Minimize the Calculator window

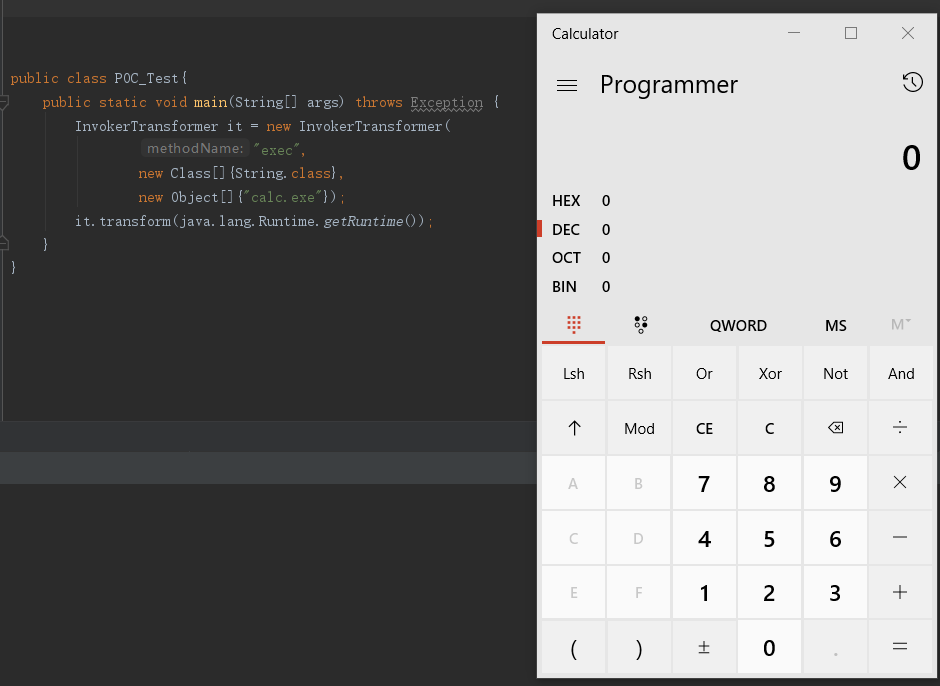coord(794,33)
